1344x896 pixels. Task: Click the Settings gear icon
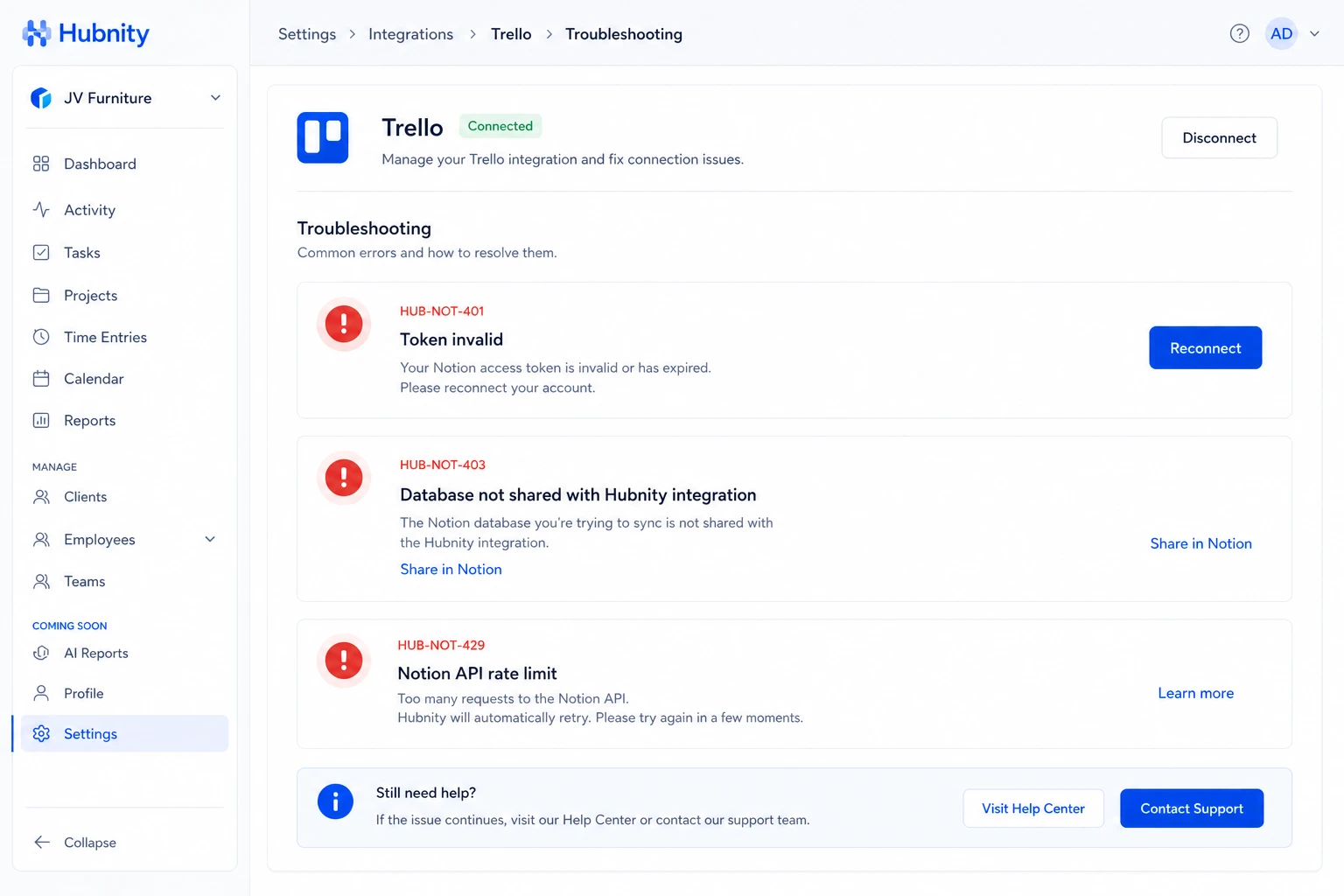[41, 733]
